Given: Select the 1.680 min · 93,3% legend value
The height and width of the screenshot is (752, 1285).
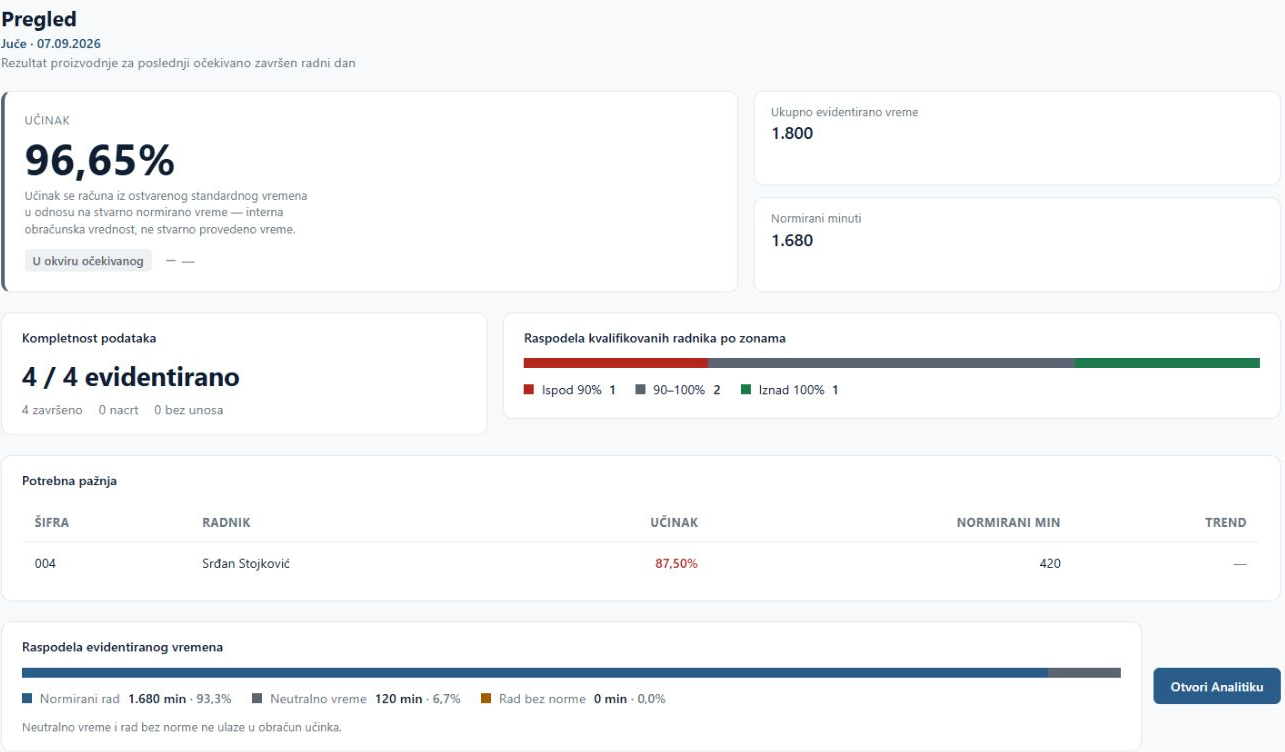Looking at the screenshot, I should point(180,699).
